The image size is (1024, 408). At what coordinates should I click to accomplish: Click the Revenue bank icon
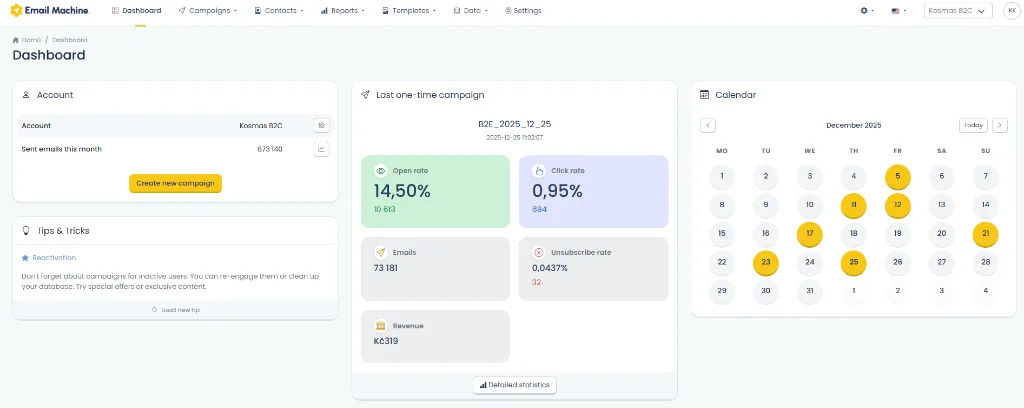coord(381,326)
